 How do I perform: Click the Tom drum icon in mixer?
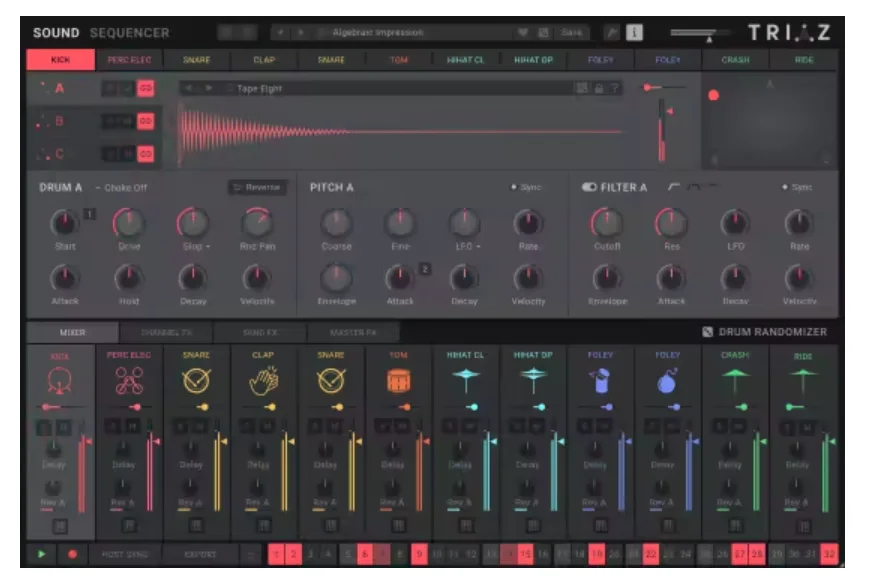398,381
